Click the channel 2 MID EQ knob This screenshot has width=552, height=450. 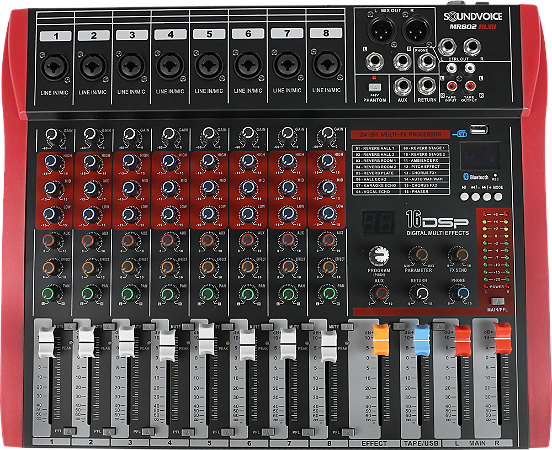[89, 188]
